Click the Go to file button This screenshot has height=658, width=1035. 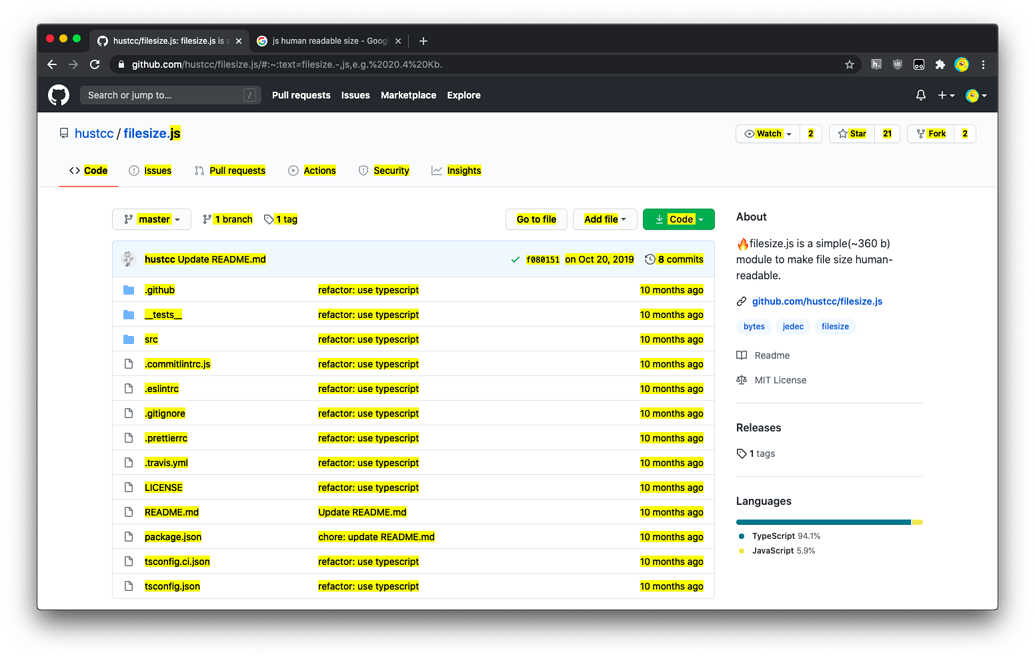(x=536, y=219)
